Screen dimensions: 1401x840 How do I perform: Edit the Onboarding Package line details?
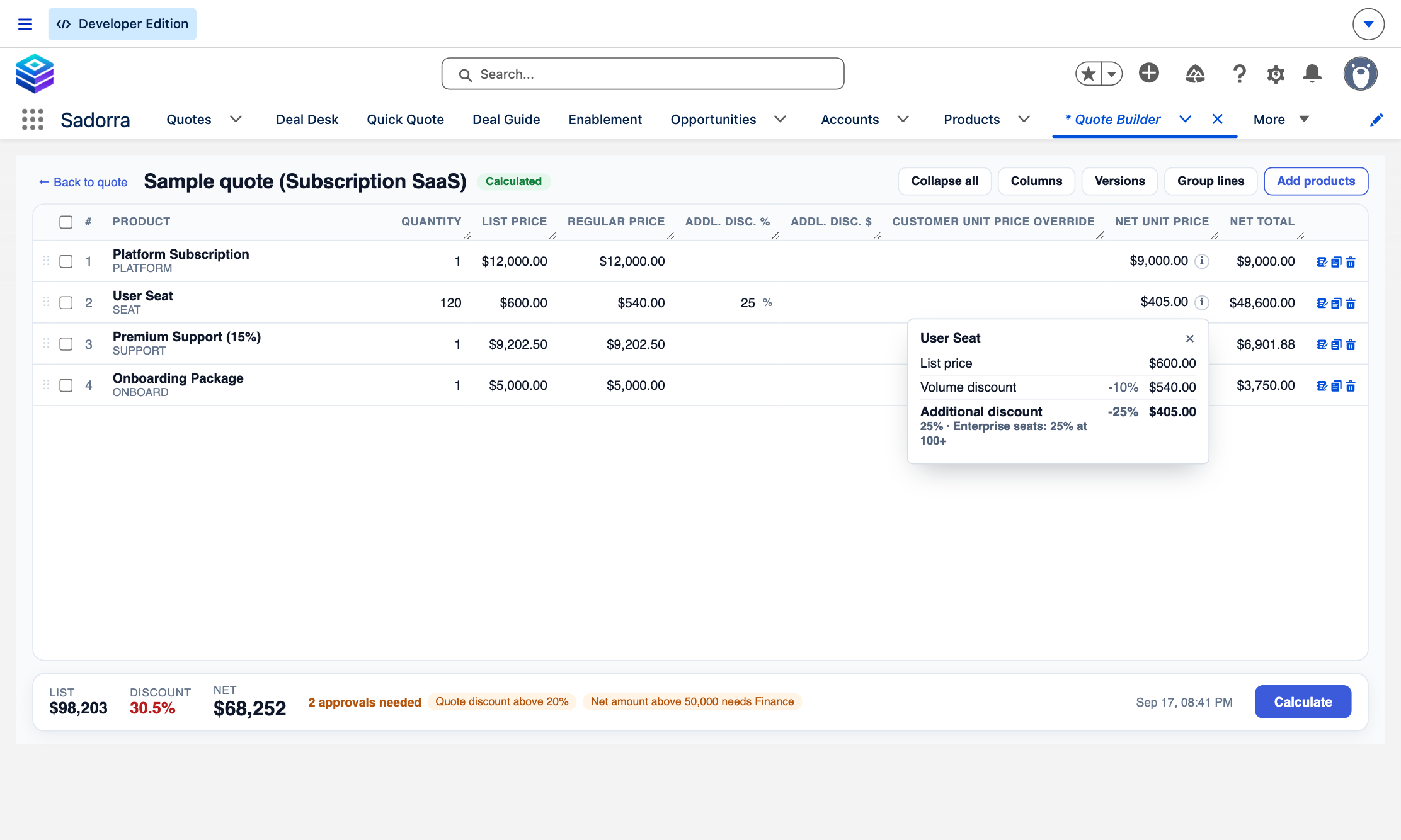1322,386
